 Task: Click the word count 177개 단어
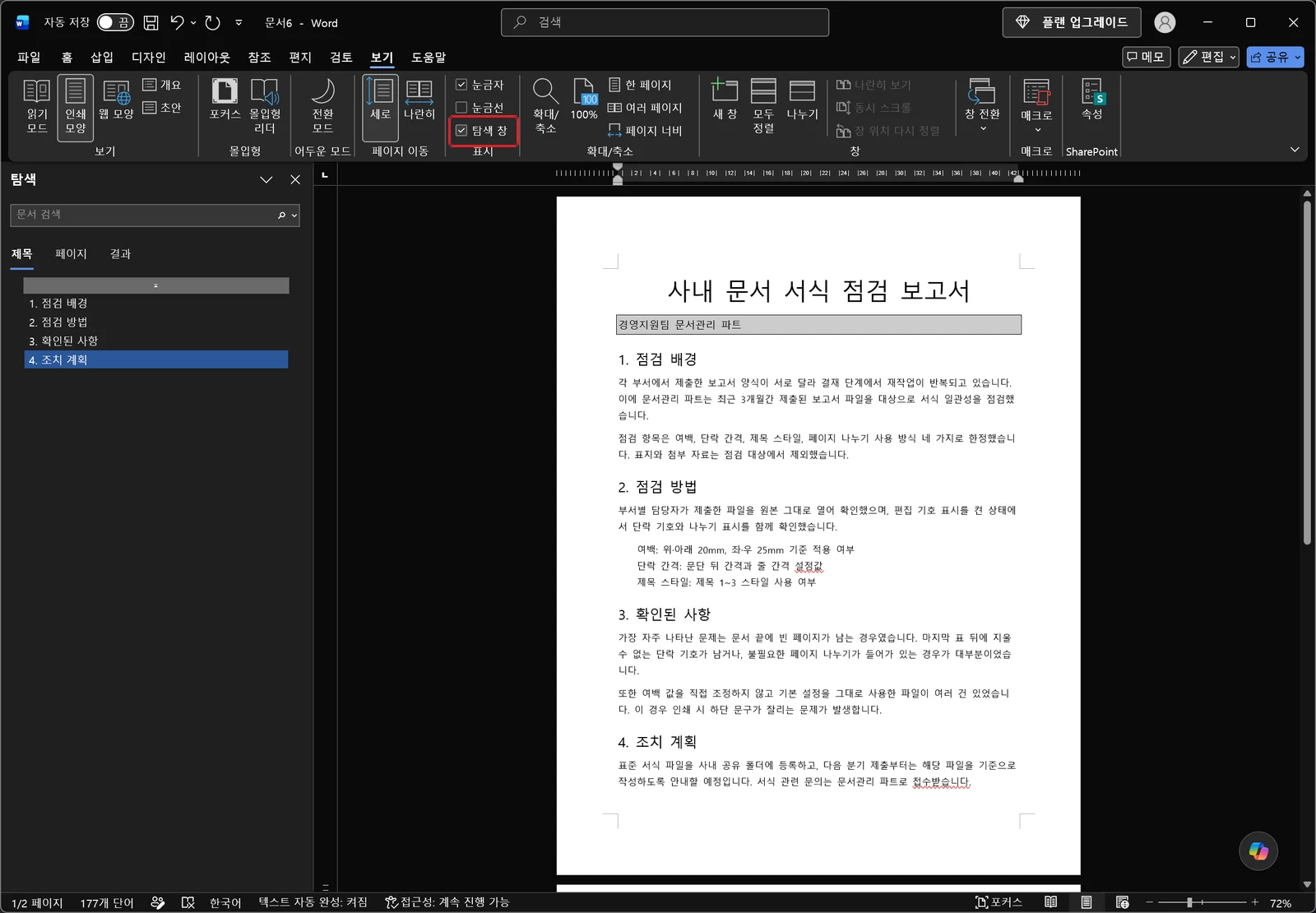(x=107, y=903)
